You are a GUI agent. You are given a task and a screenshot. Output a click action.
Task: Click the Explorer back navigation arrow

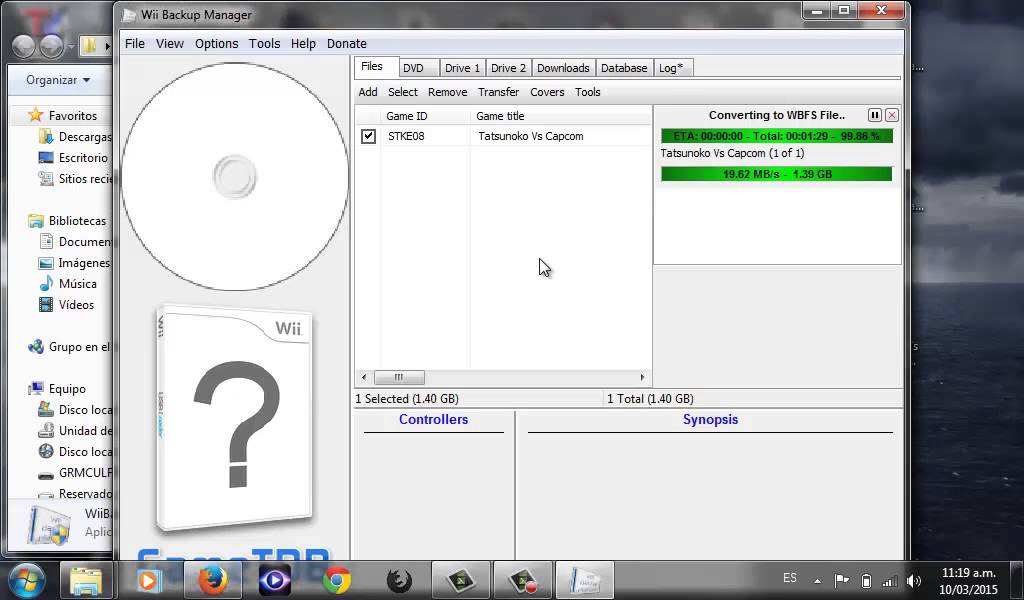24,46
